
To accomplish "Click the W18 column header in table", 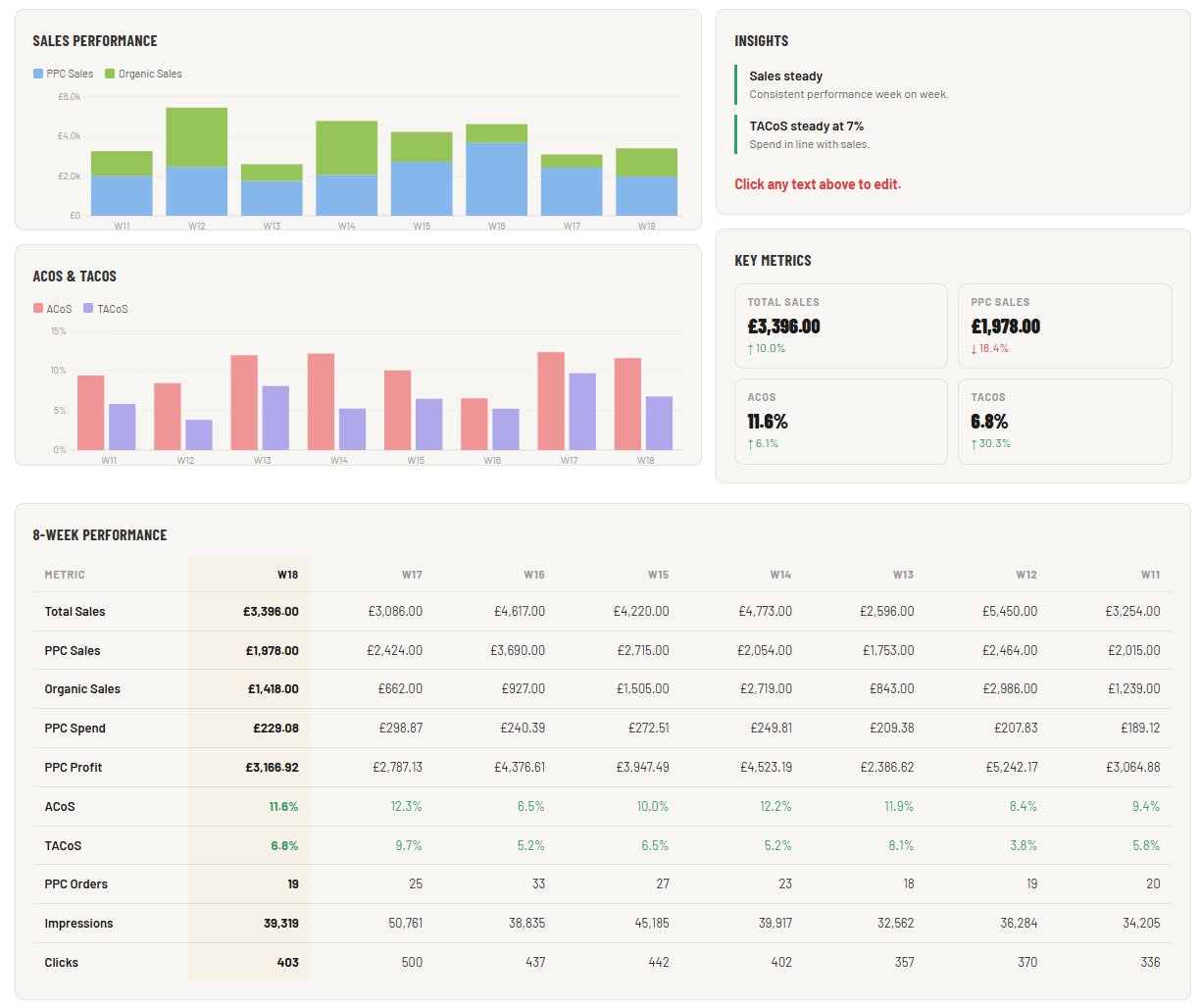I will 287,575.
